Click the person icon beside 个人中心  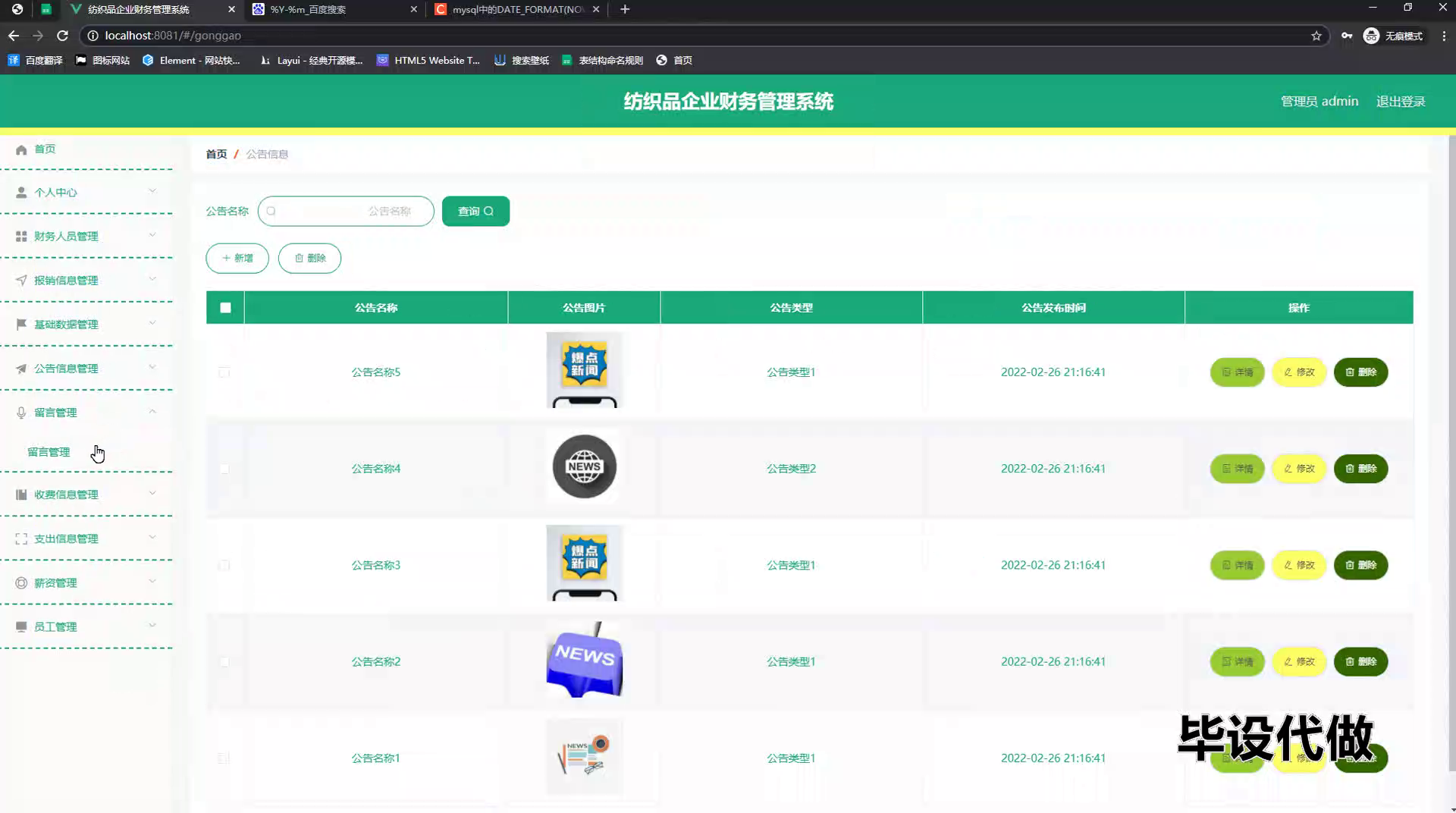click(x=21, y=193)
